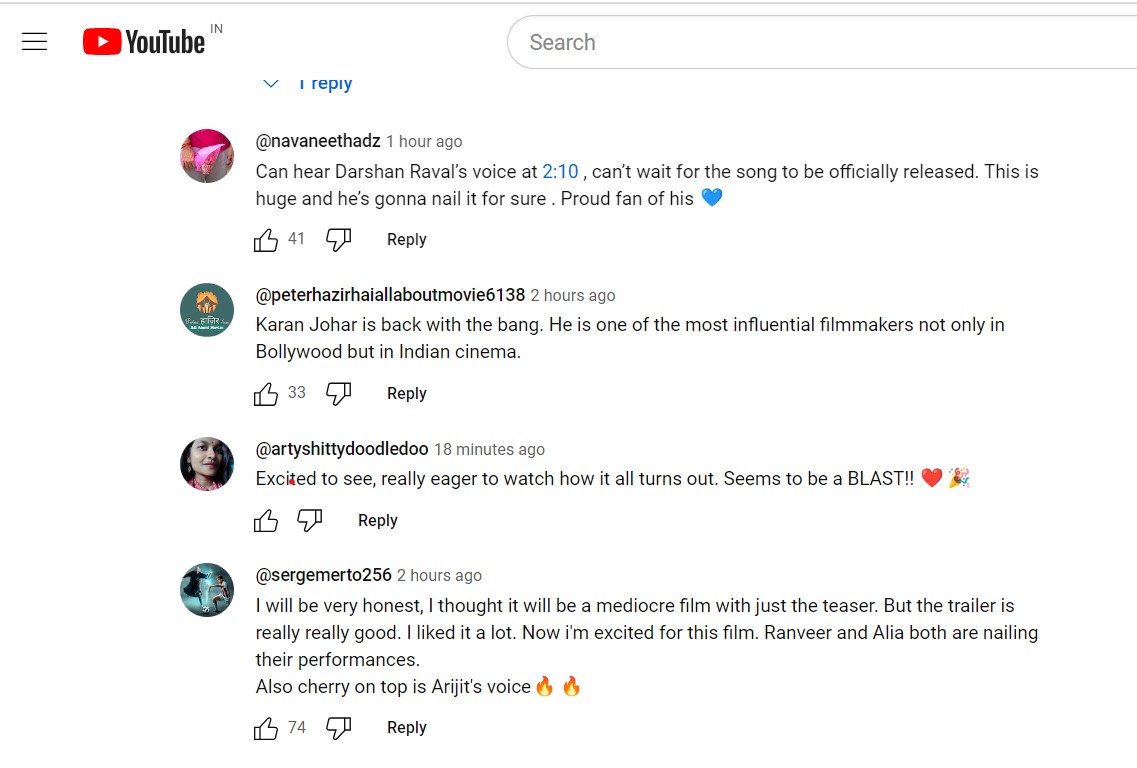Click the YouTube logo to go home

144,42
